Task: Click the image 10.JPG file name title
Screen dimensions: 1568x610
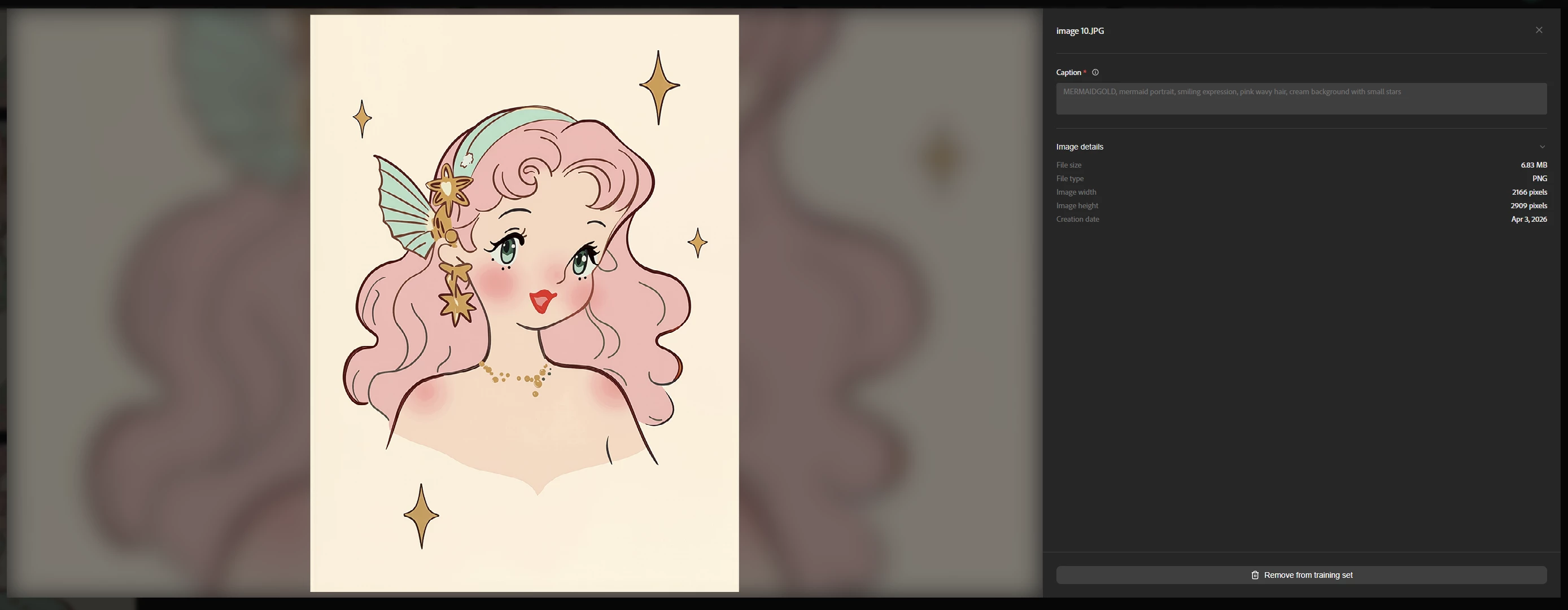Action: [1080, 31]
